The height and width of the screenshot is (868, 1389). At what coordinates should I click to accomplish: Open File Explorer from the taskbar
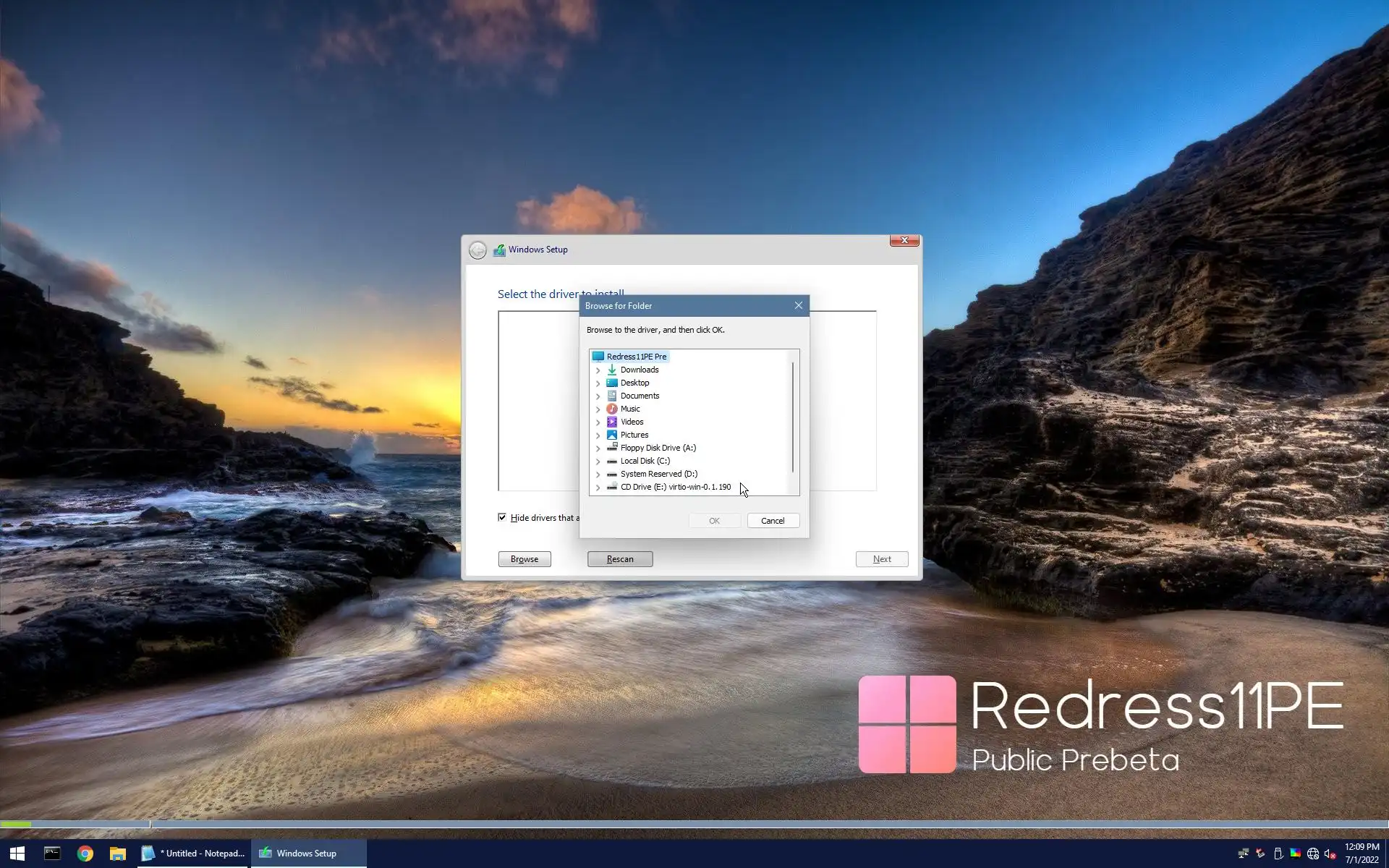click(x=117, y=854)
